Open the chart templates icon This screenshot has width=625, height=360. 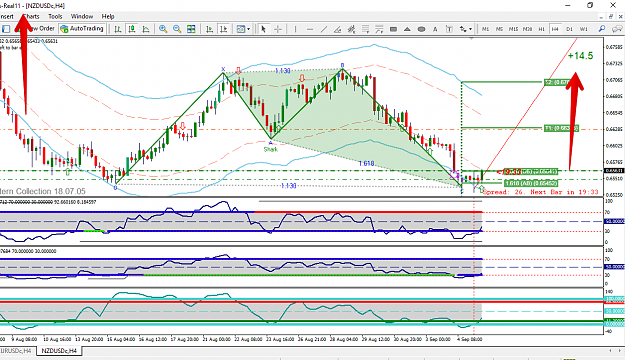click(x=240, y=29)
